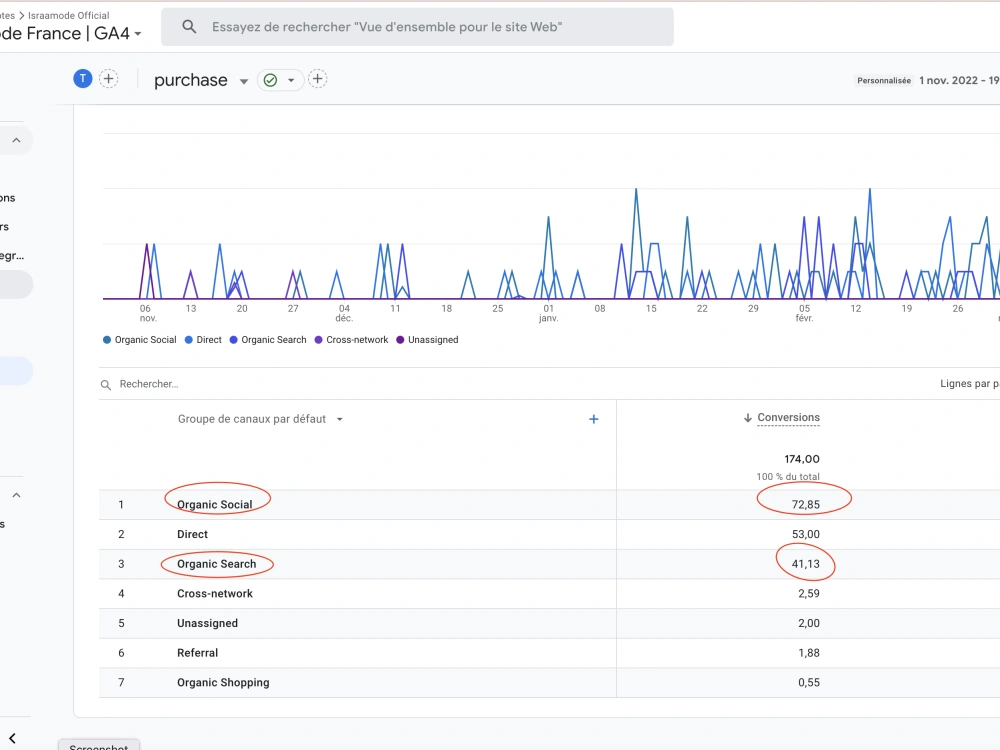Click the 72,85 conversions value

coord(805,504)
